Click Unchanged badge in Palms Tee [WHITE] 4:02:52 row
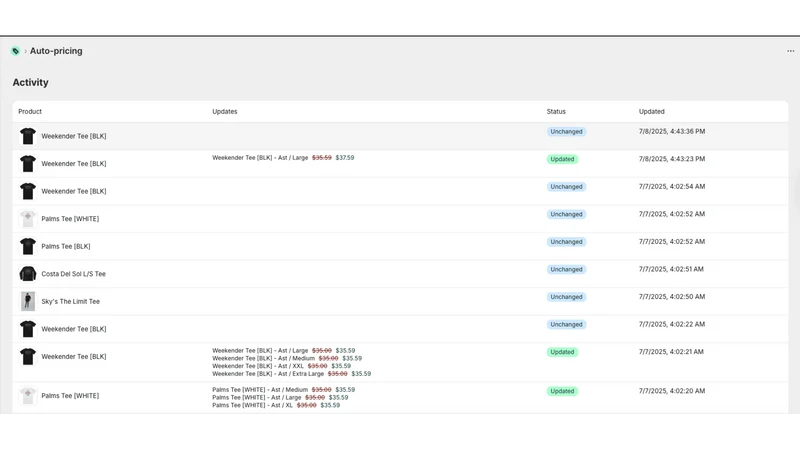800x450 pixels. 566,214
